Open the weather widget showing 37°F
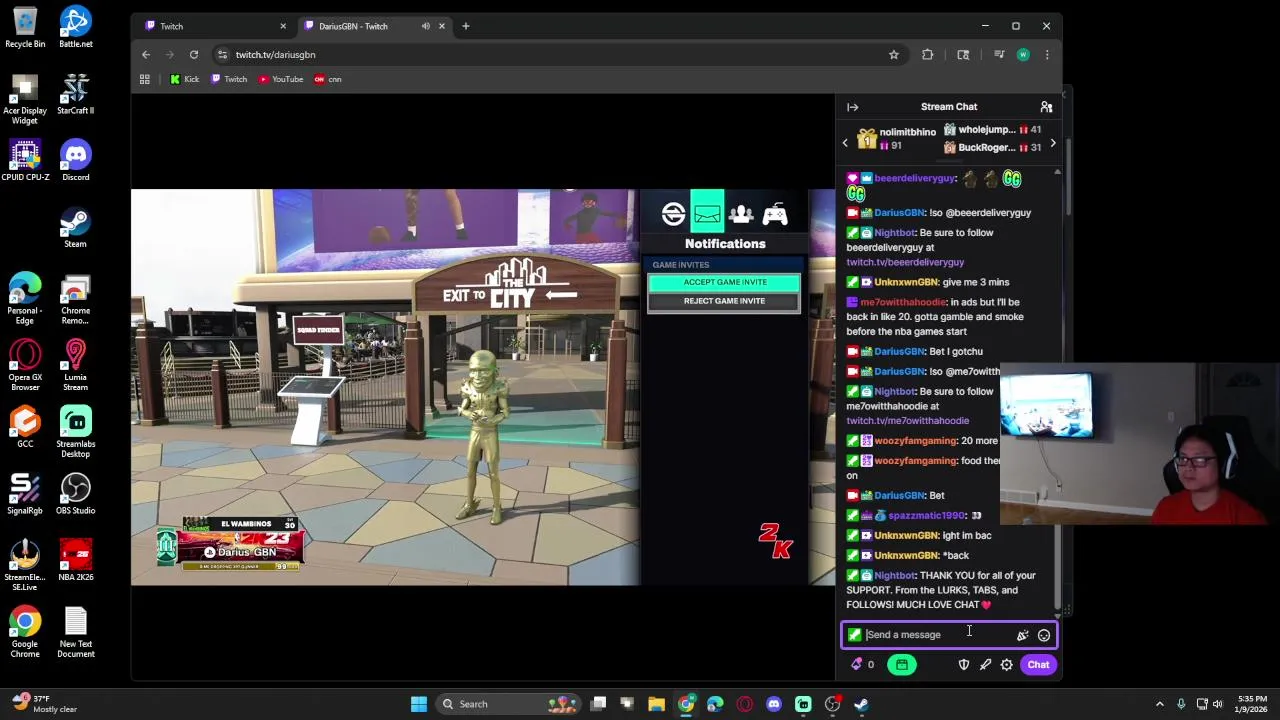1280x720 pixels. (x=42, y=704)
